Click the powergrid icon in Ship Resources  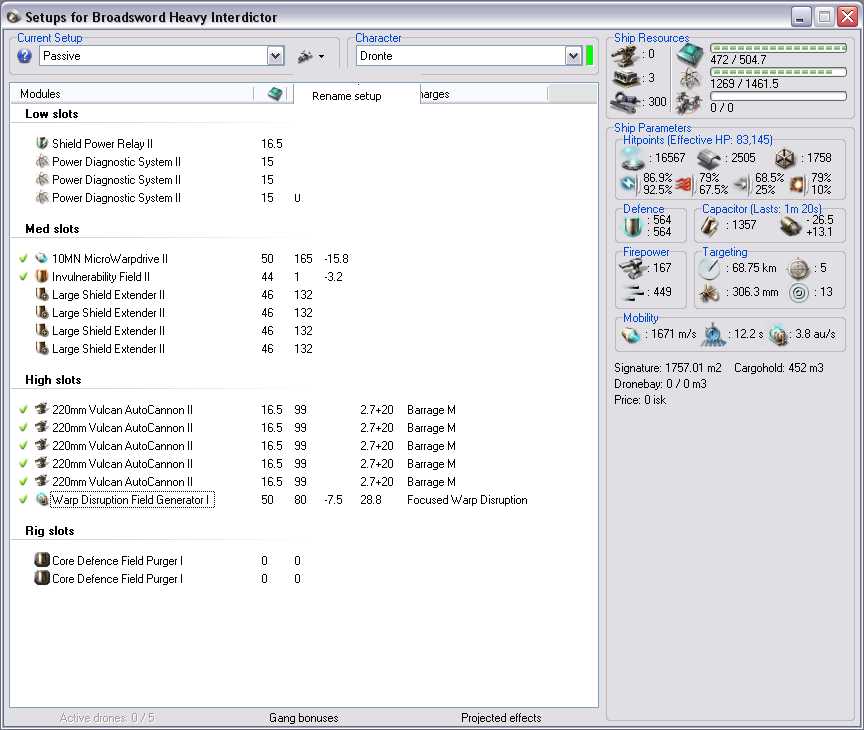(690, 79)
